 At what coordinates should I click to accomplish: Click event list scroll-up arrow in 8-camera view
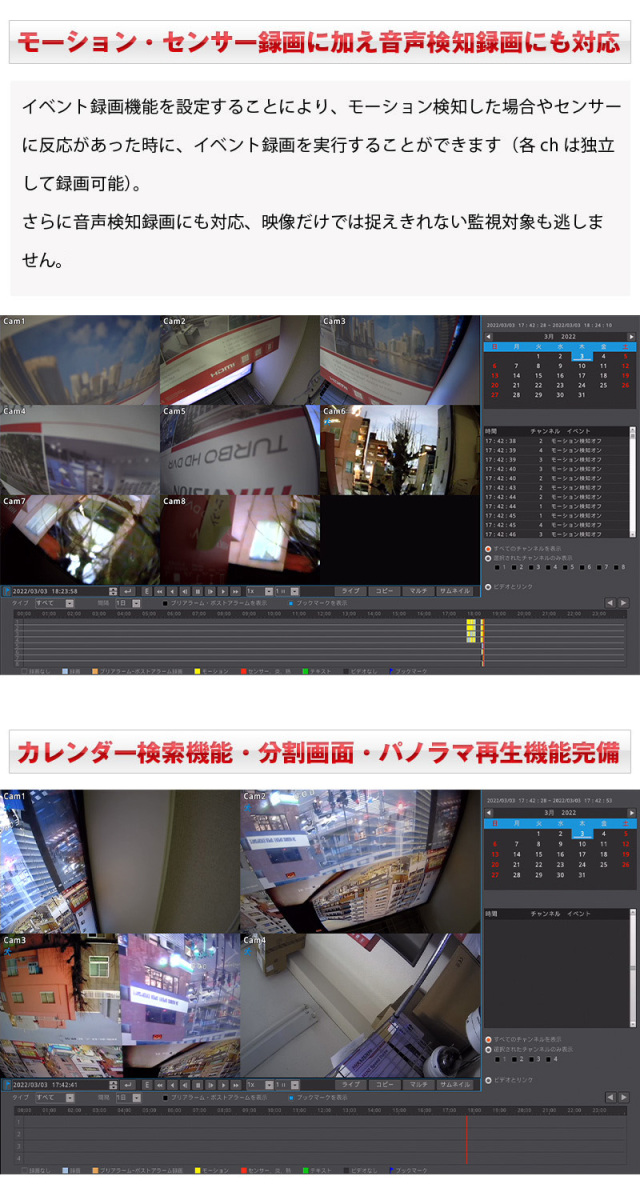pyautogui.click(x=631, y=430)
